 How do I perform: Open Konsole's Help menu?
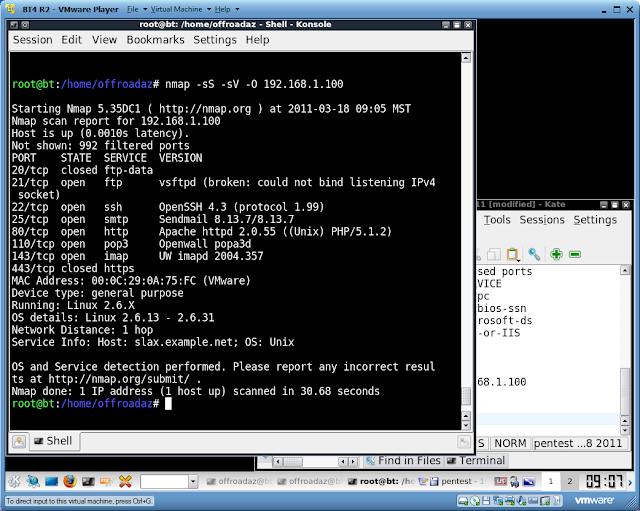[x=257, y=40]
